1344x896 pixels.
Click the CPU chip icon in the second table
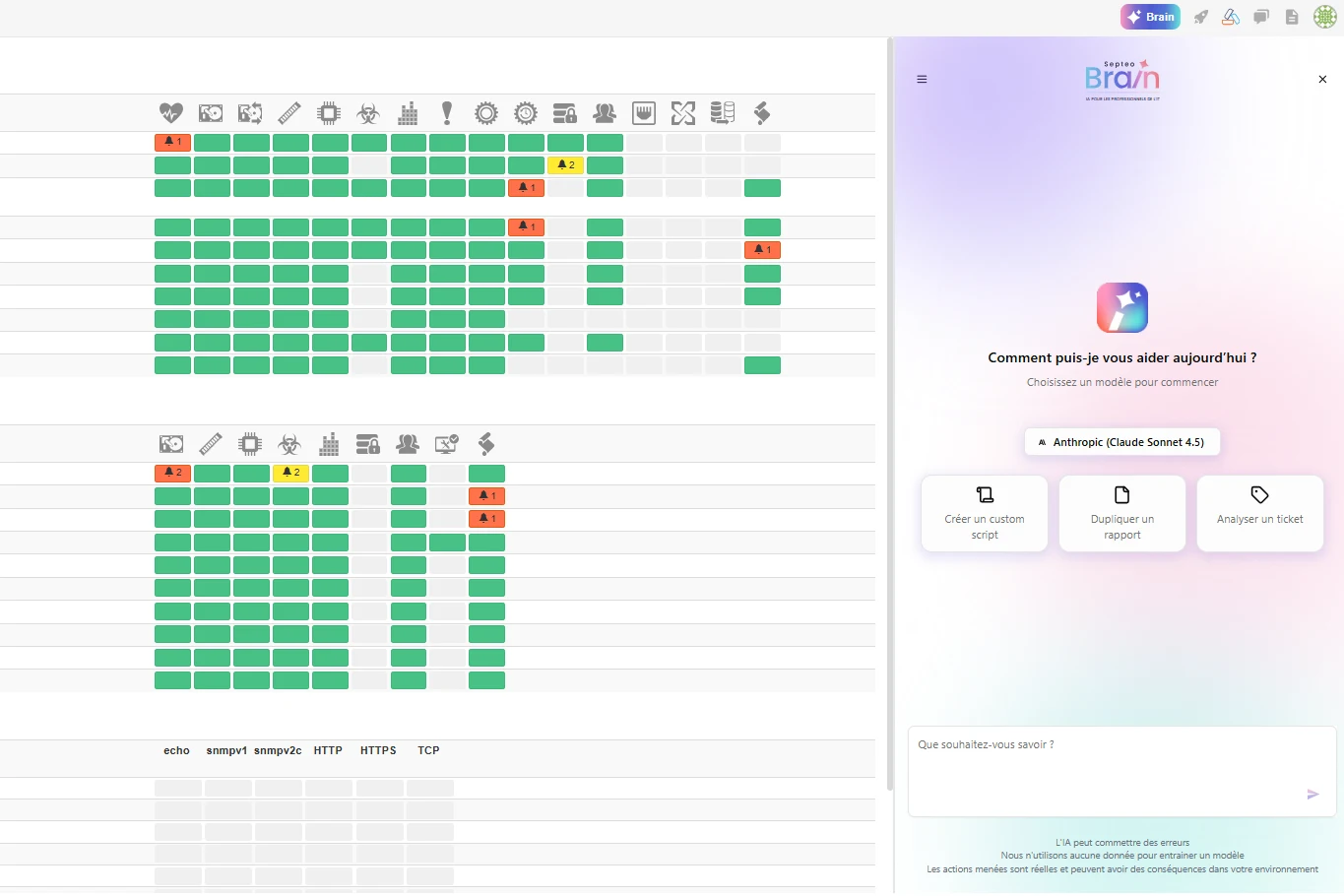[250, 444]
